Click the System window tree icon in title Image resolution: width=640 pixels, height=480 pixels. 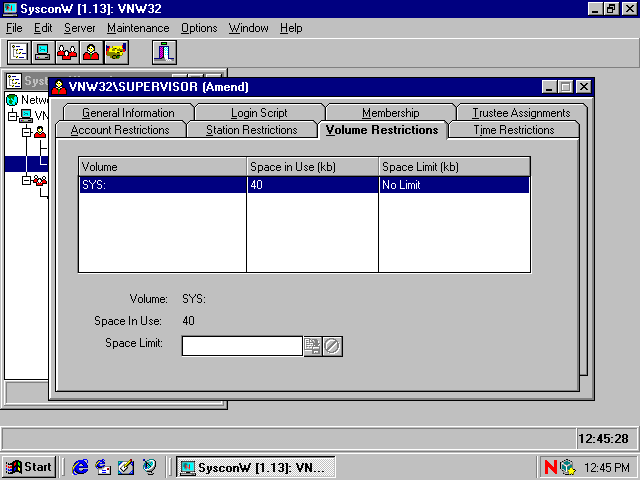point(14,81)
